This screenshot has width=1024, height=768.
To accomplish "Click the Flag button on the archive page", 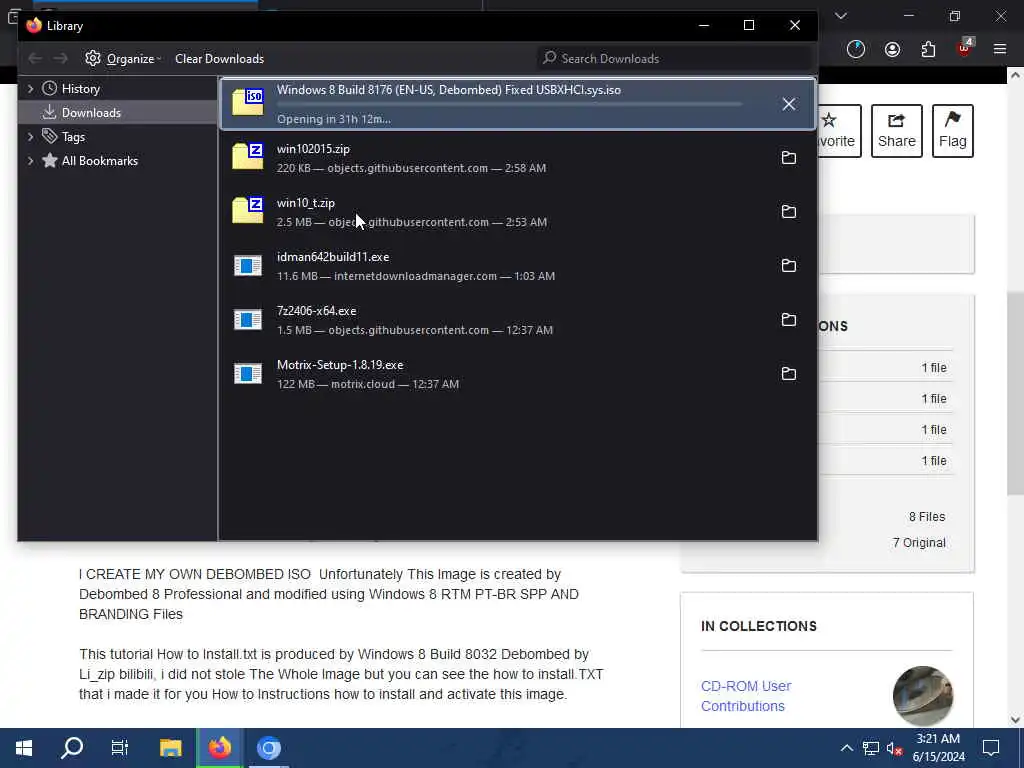I will click(952, 131).
